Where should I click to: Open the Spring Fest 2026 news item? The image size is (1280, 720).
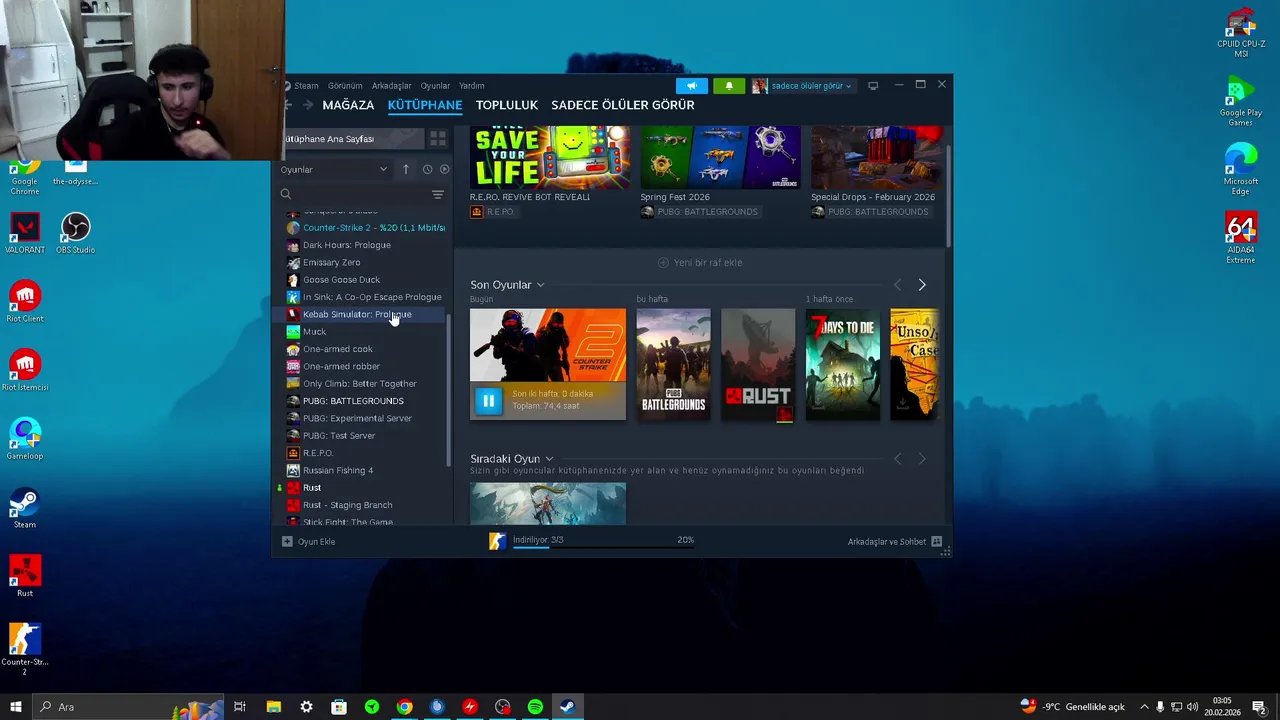pyautogui.click(x=720, y=158)
